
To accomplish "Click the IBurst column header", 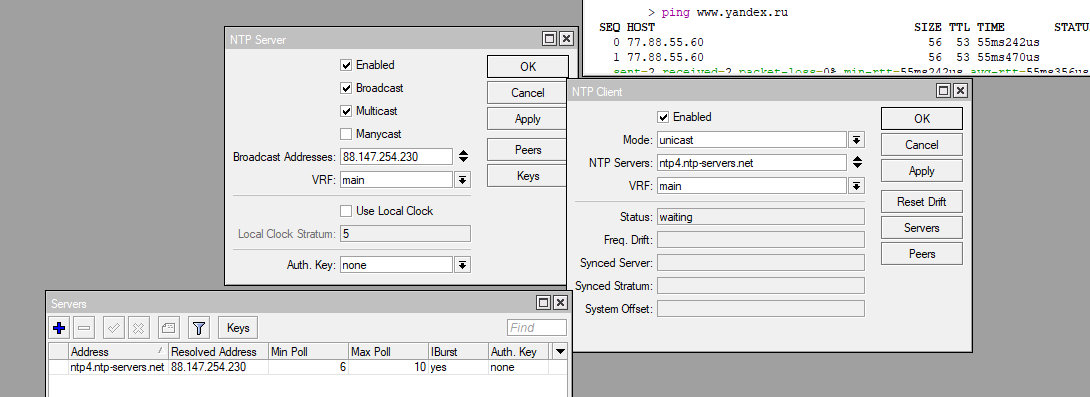I will coord(458,351).
